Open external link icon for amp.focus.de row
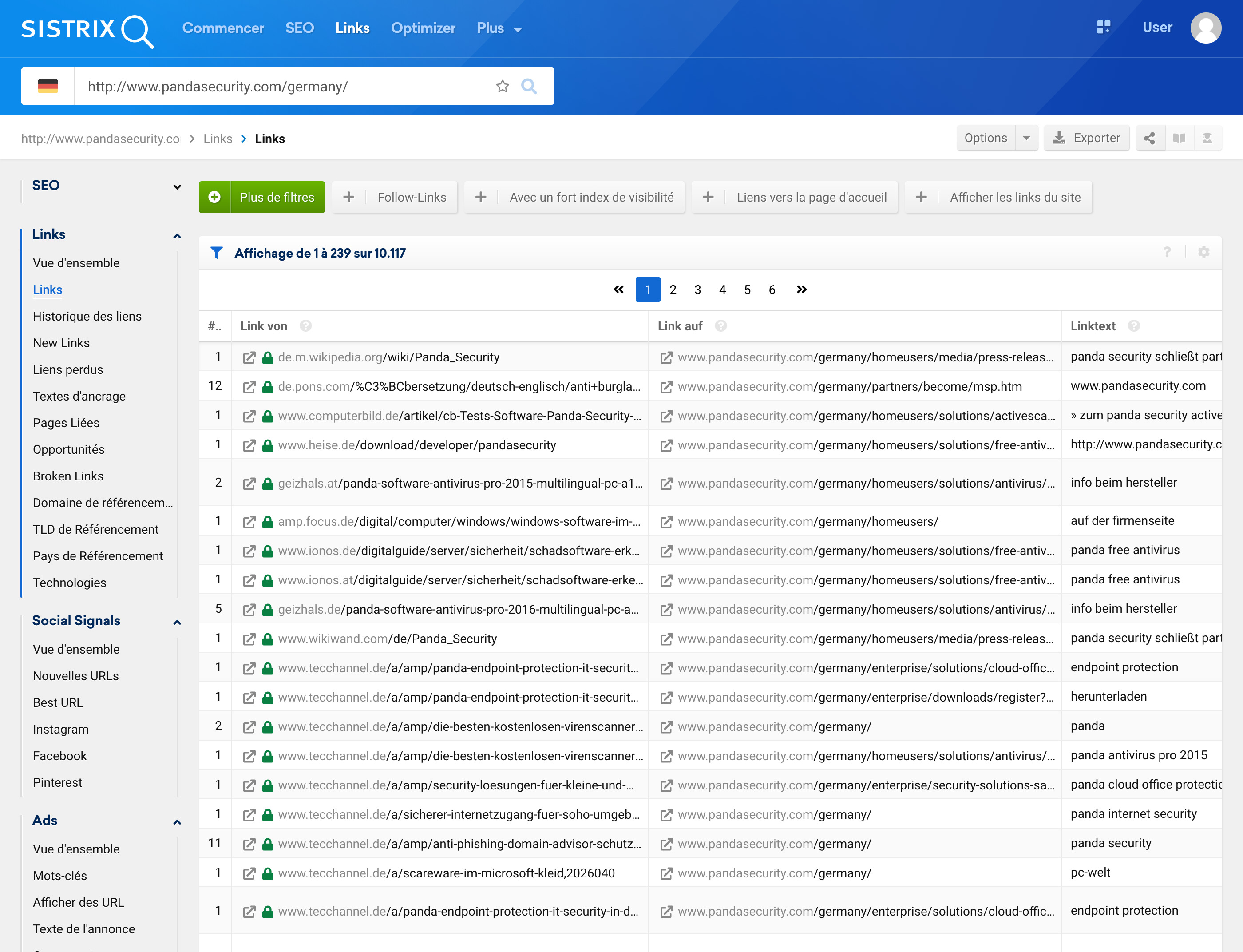Image resolution: width=1243 pixels, height=952 pixels. tap(249, 522)
